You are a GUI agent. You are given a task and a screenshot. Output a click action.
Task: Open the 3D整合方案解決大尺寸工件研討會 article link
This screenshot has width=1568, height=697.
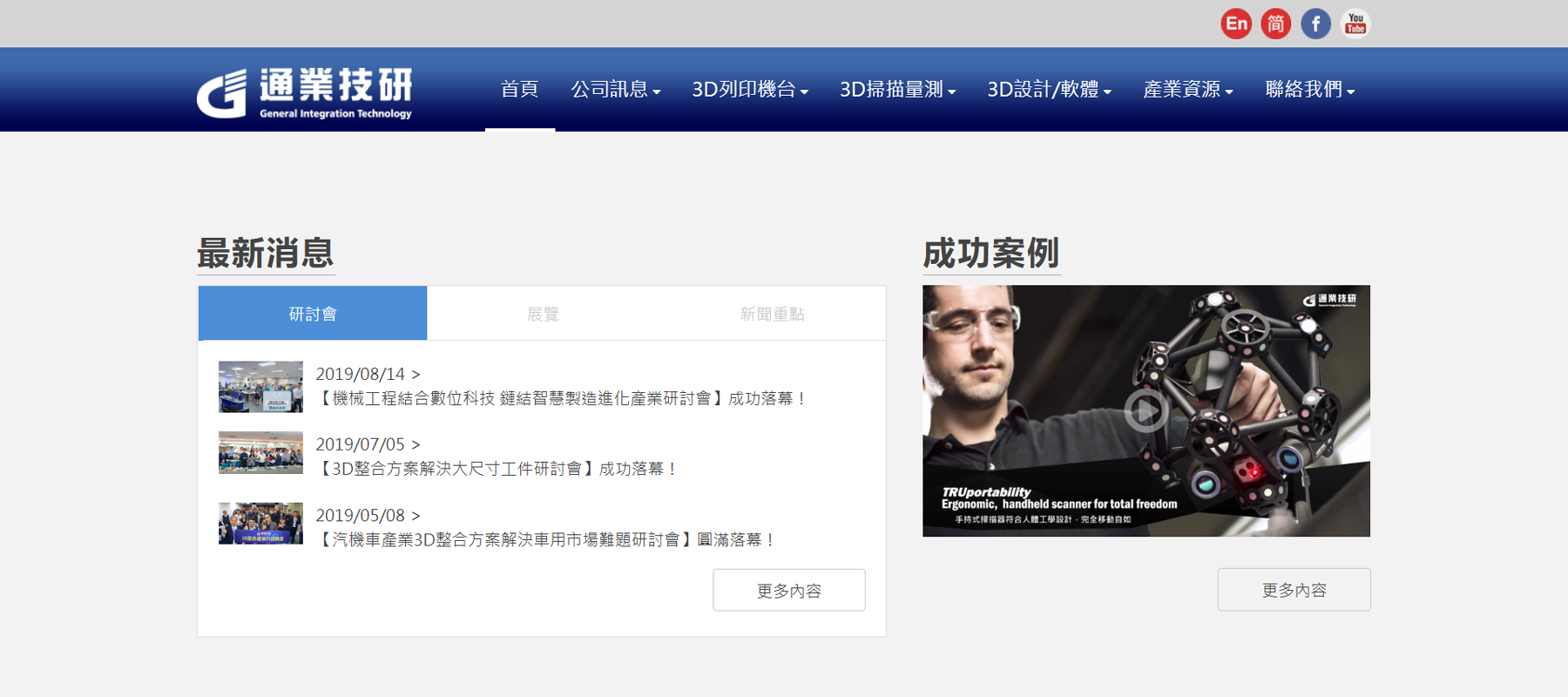point(497,469)
